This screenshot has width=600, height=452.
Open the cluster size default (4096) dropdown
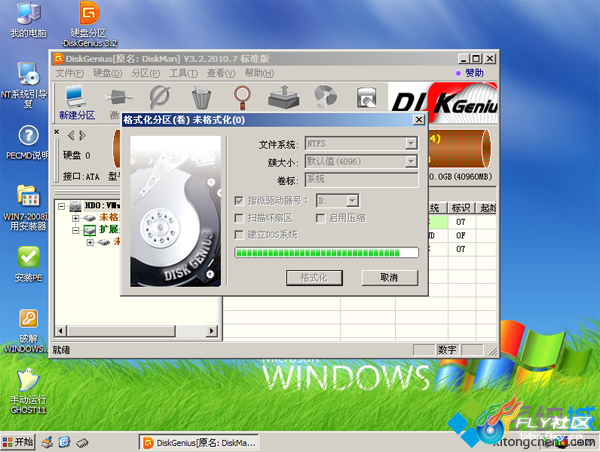pos(411,162)
